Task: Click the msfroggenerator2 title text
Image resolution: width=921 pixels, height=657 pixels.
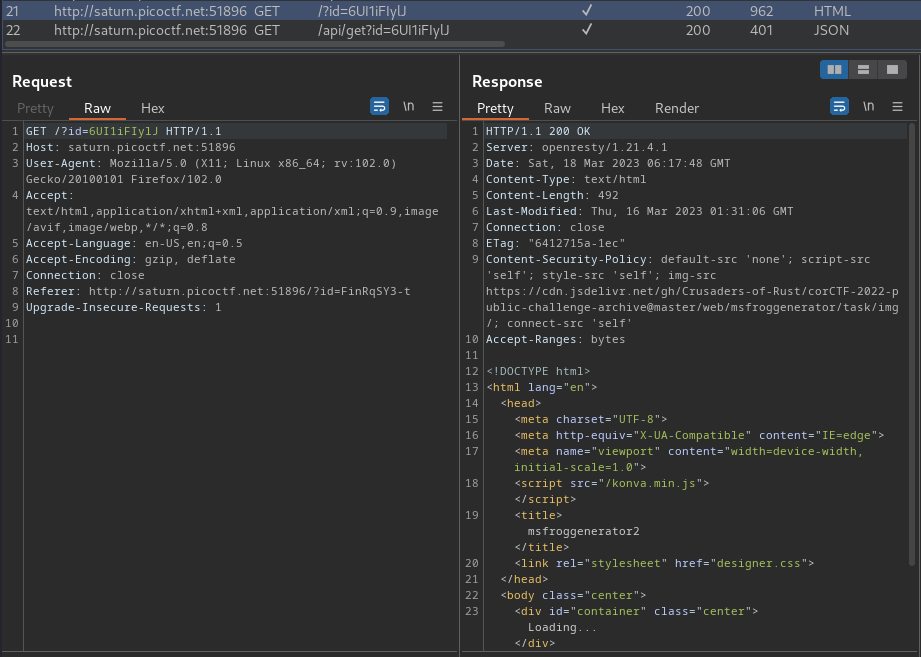Action: click(584, 531)
